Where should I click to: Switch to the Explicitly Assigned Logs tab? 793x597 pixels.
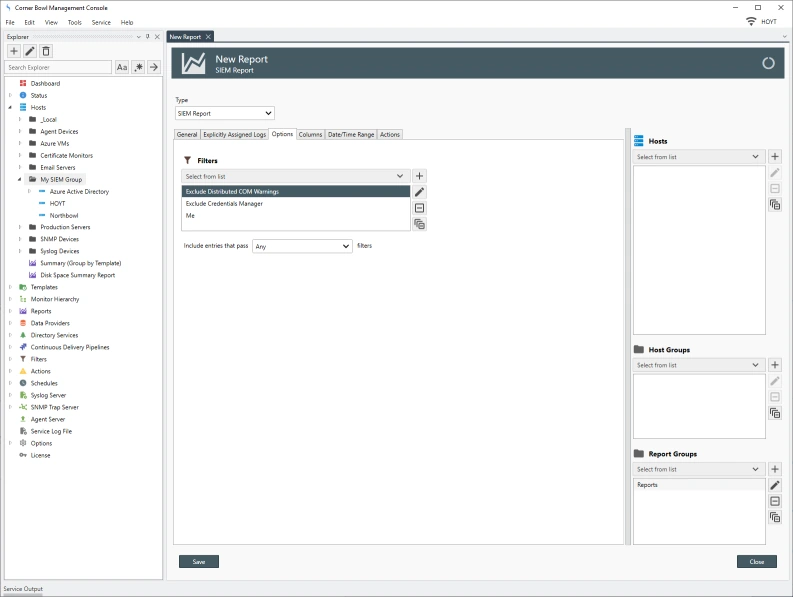234,135
